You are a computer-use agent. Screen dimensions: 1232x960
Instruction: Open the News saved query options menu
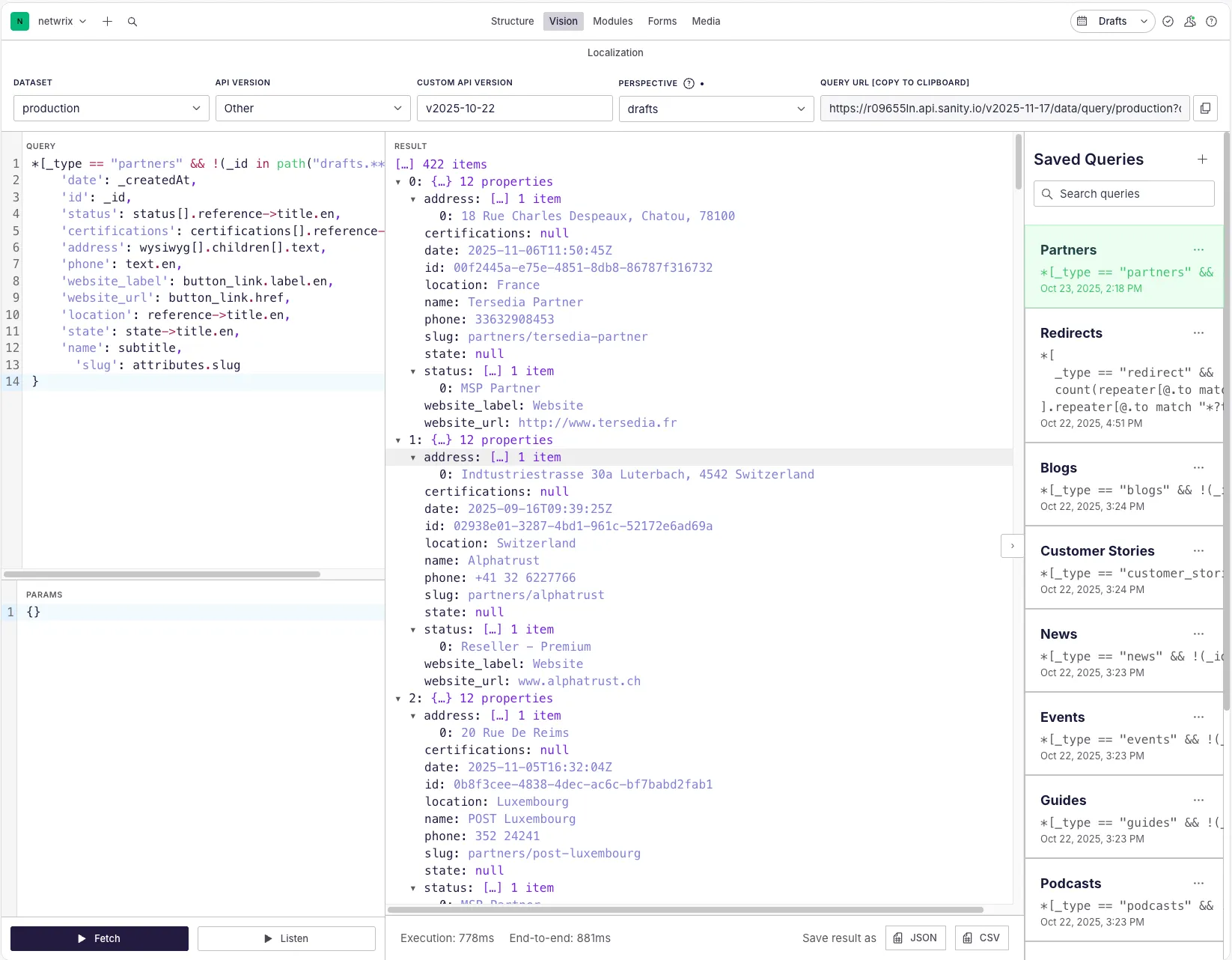[1198, 634]
